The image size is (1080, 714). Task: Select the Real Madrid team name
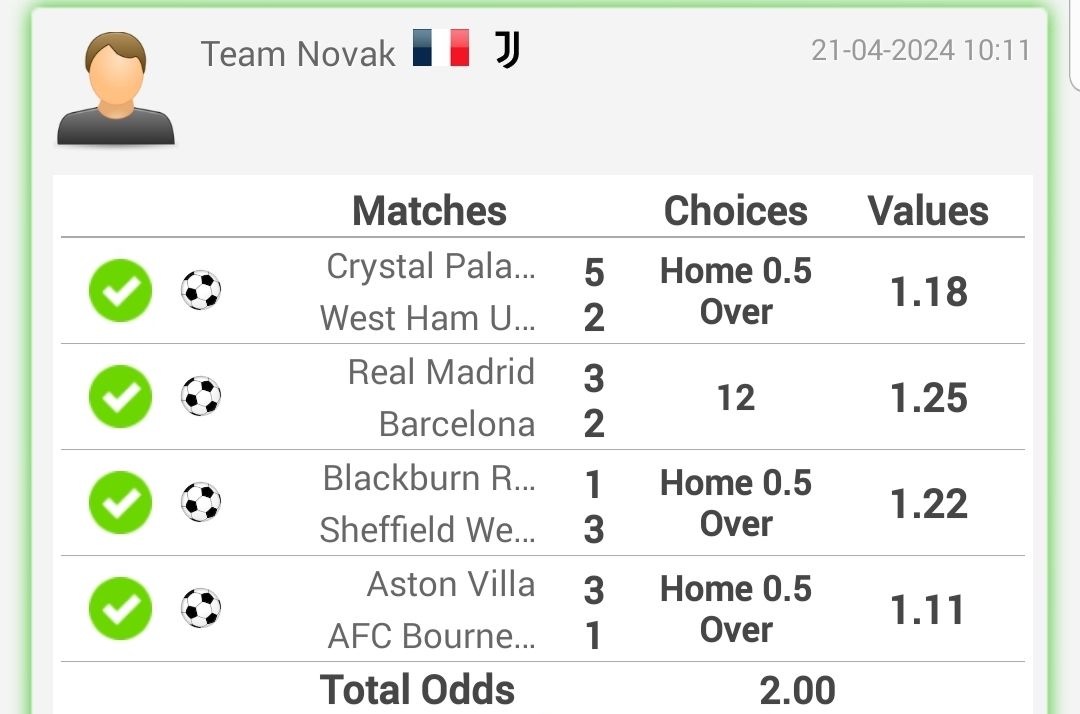(441, 372)
